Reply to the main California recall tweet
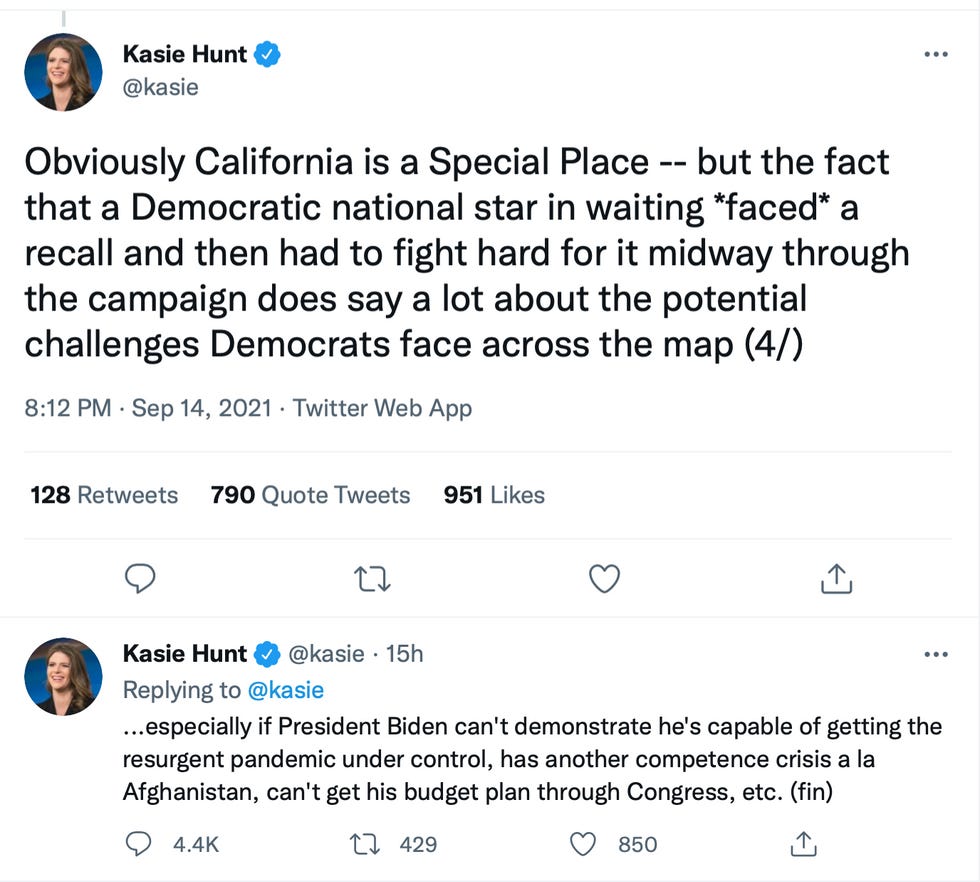Viewport: 980px width, 882px height. pos(142,577)
